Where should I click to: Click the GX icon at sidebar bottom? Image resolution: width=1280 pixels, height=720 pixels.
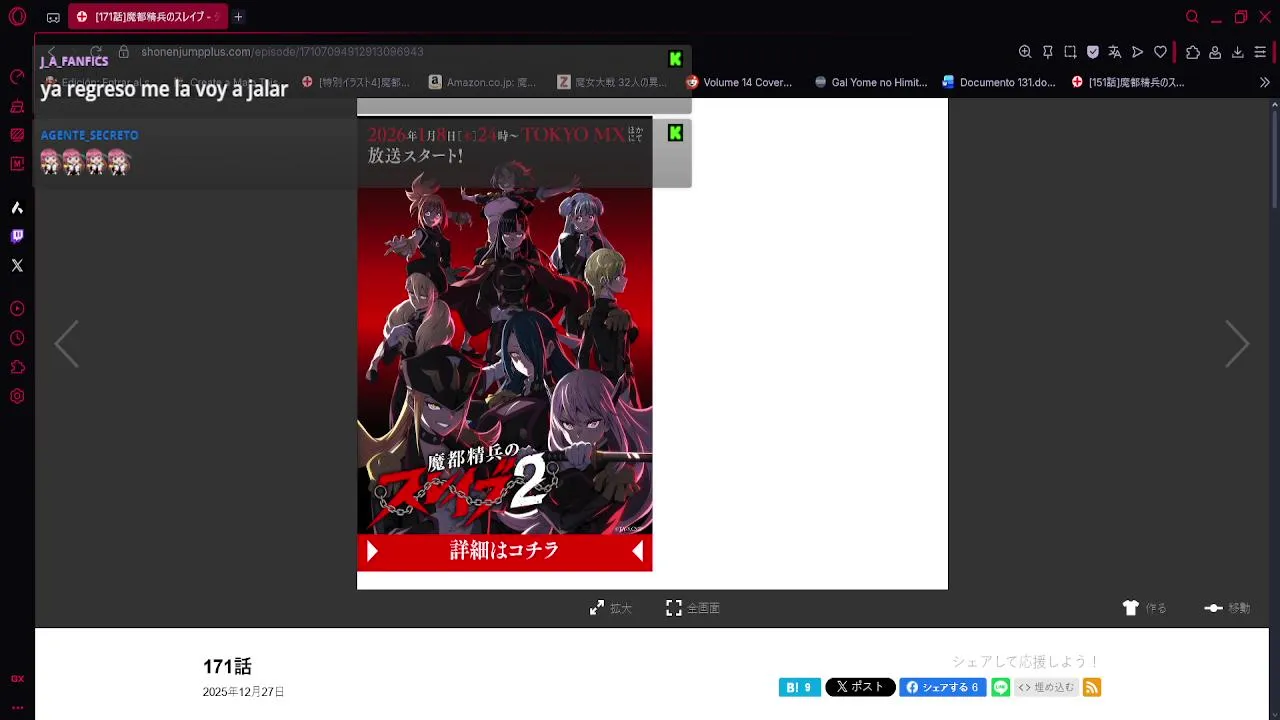coord(17,679)
